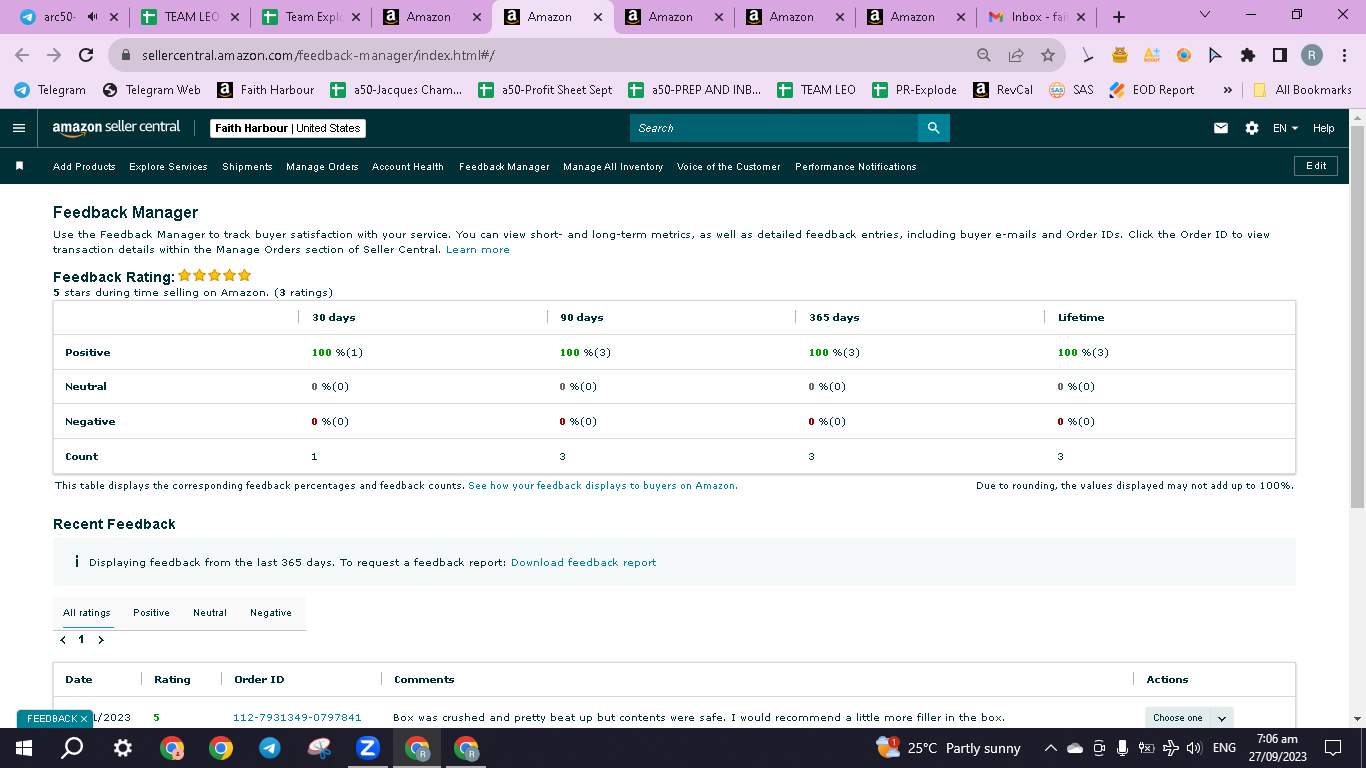Viewport: 1366px width, 768px height.
Task: Go to the next feedback page
Action: tap(101, 640)
